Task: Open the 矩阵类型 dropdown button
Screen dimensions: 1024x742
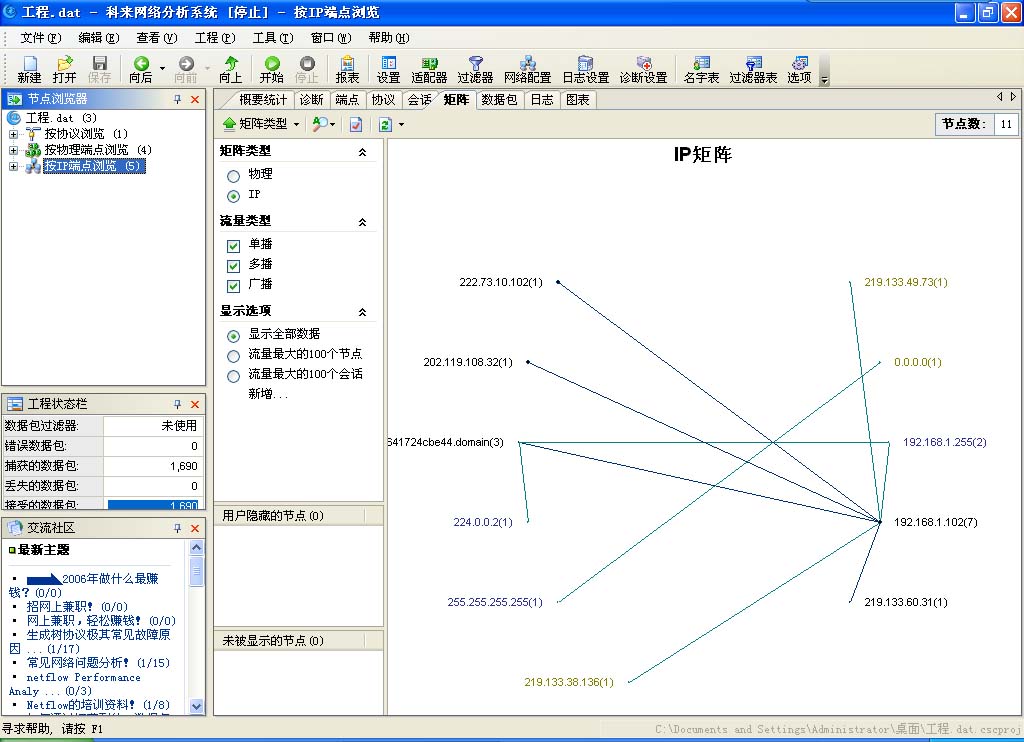Action: (x=260, y=124)
